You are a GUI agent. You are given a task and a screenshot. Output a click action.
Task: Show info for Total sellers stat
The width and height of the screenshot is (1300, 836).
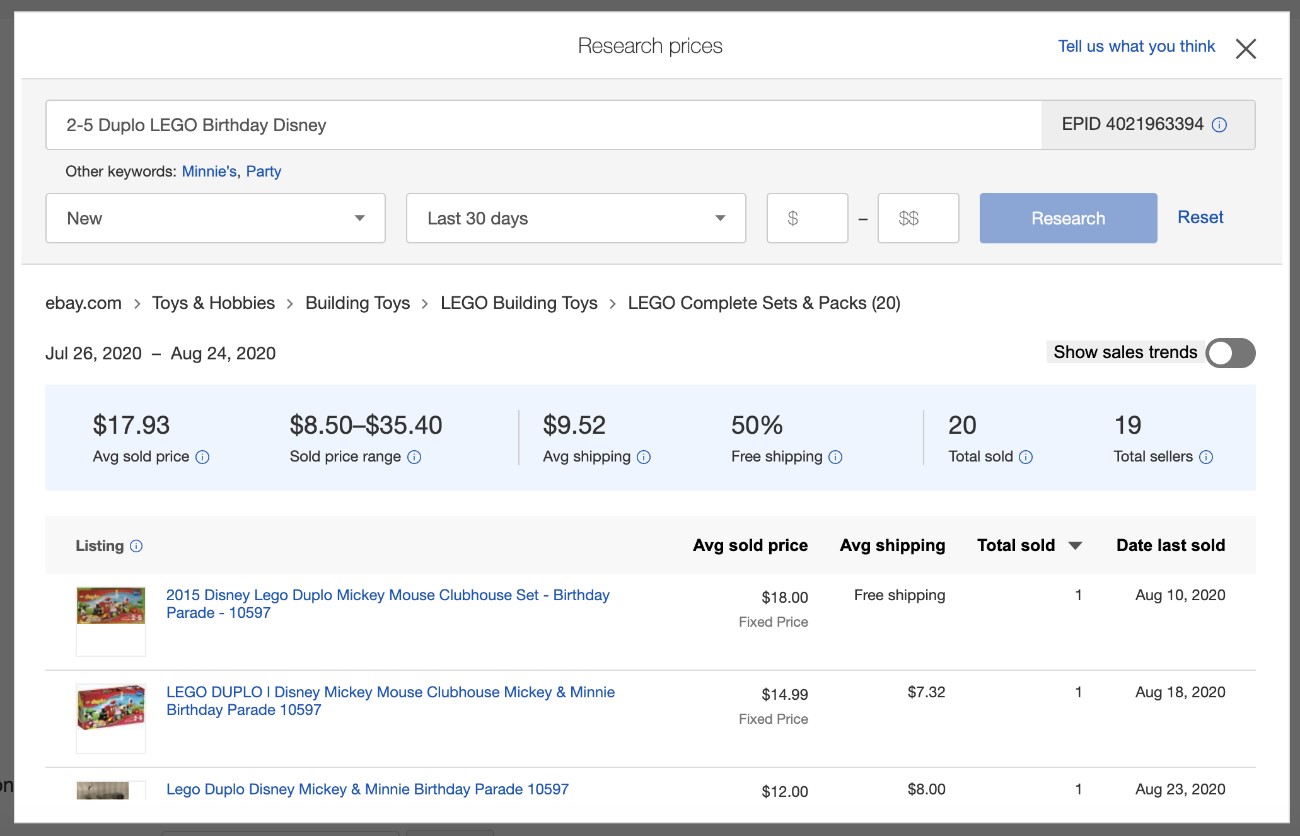tap(1206, 457)
